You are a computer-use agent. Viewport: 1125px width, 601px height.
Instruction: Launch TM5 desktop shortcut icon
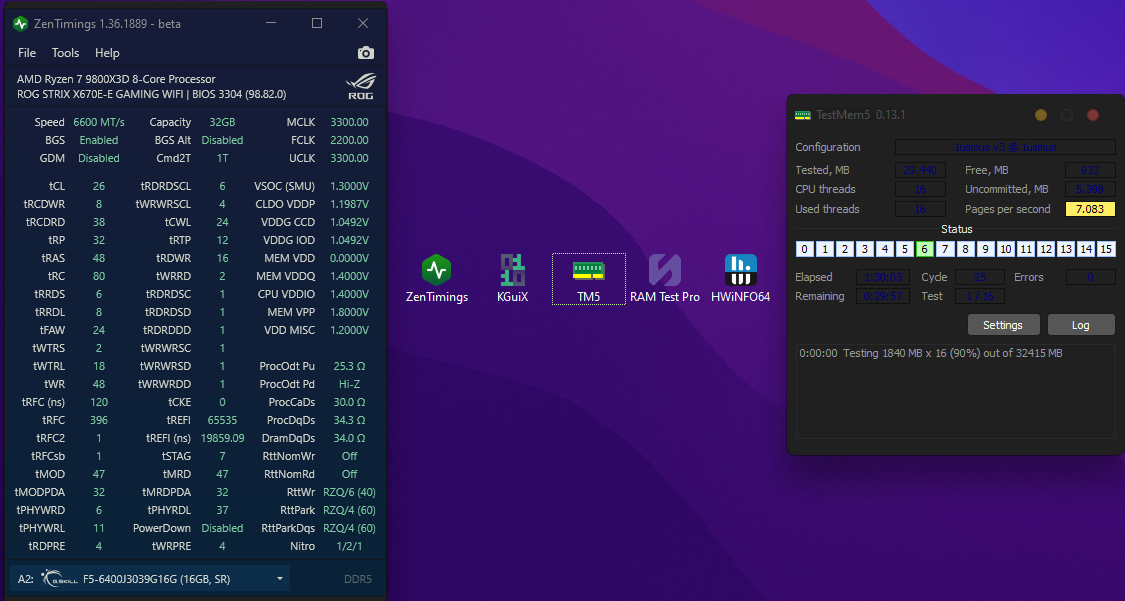pos(588,270)
